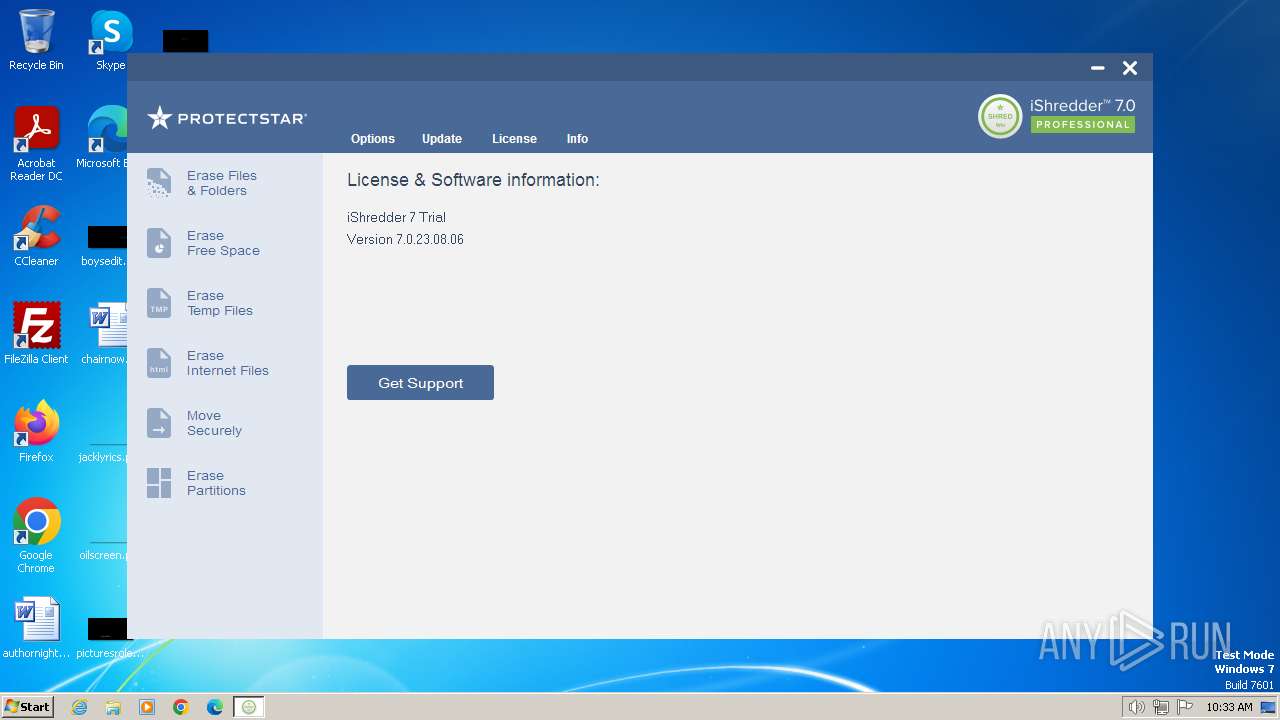Switch to the License menu

point(514,139)
